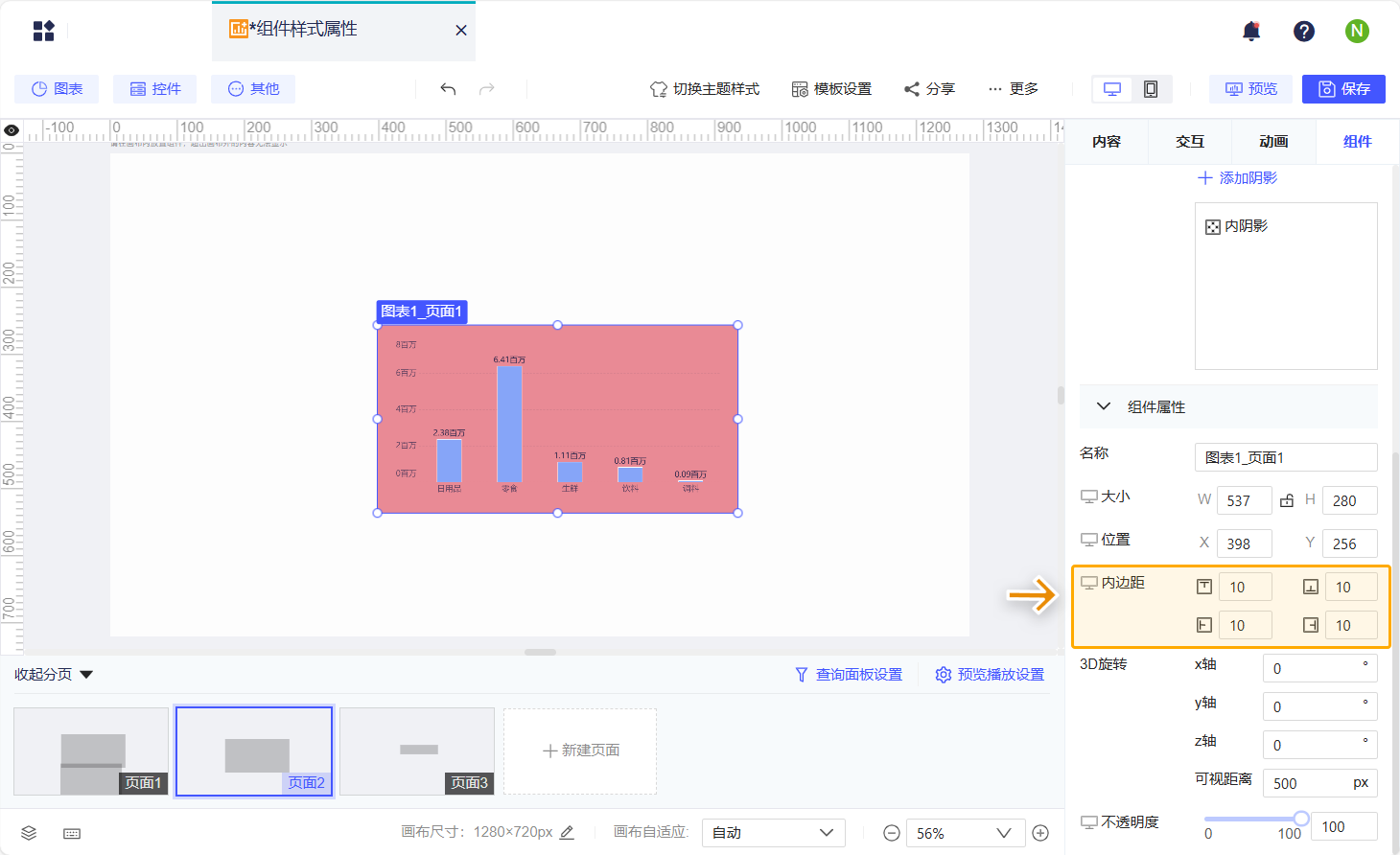Open 预览播放设置 preview playback settings
The height and width of the screenshot is (855, 1400).
tap(990, 675)
